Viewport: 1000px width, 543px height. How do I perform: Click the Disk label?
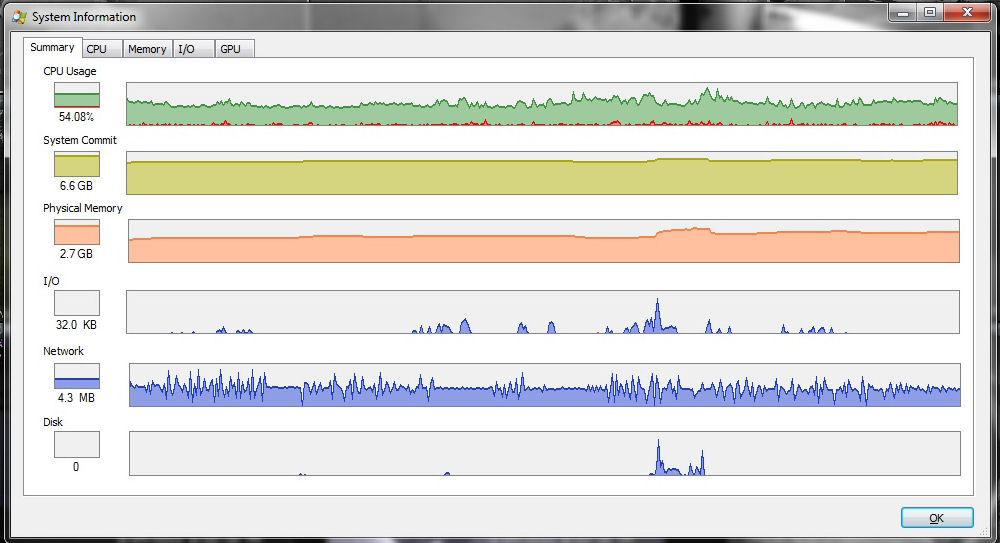[x=53, y=422]
